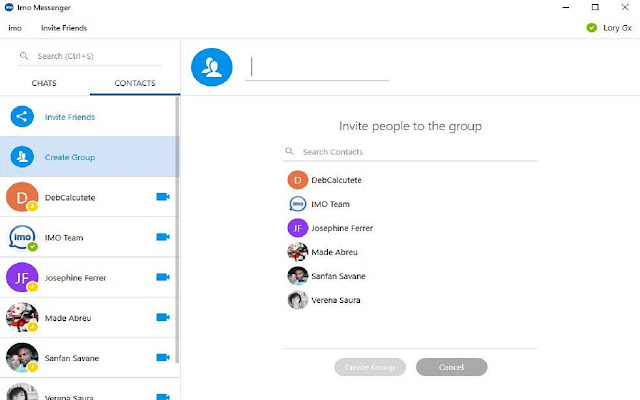Click the green online status icon
This screenshot has height=400, width=640.
click(591, 28)
